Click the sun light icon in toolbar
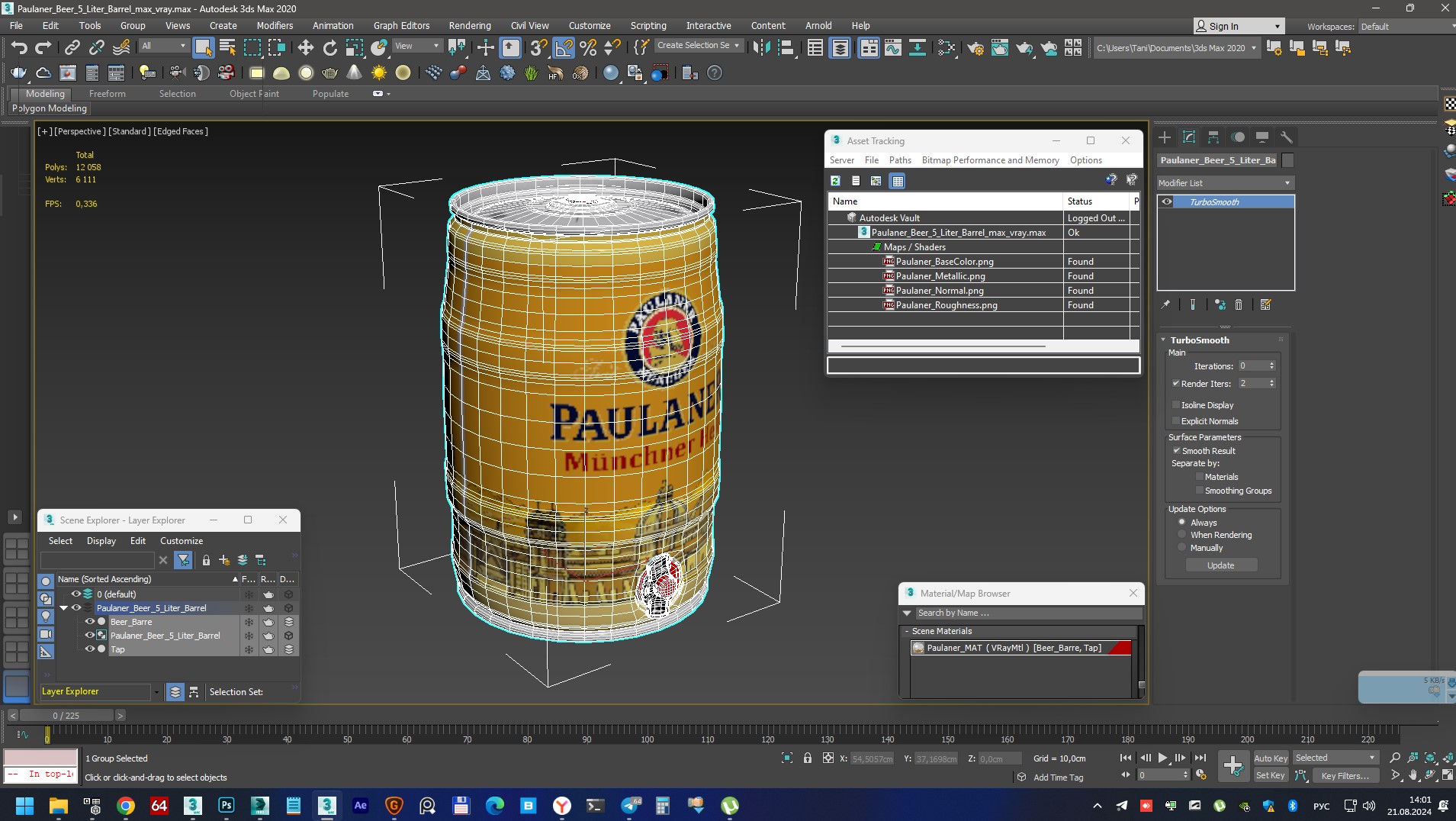This screenshot has height=821, width=1456. point(378,72)
